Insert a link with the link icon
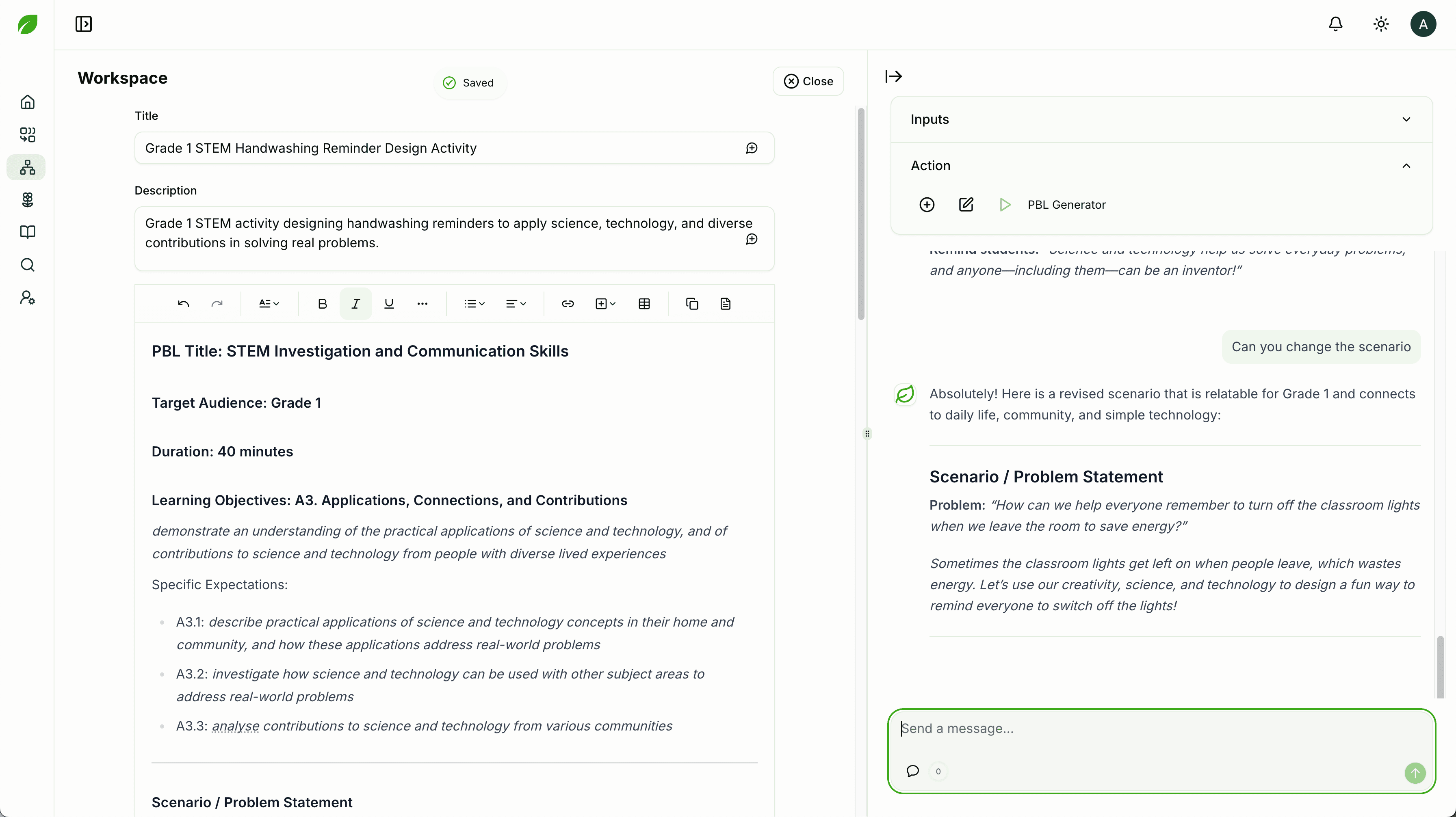Viewport: 1456px width, 817px height. pyautogui.click(x=568, y=304)
